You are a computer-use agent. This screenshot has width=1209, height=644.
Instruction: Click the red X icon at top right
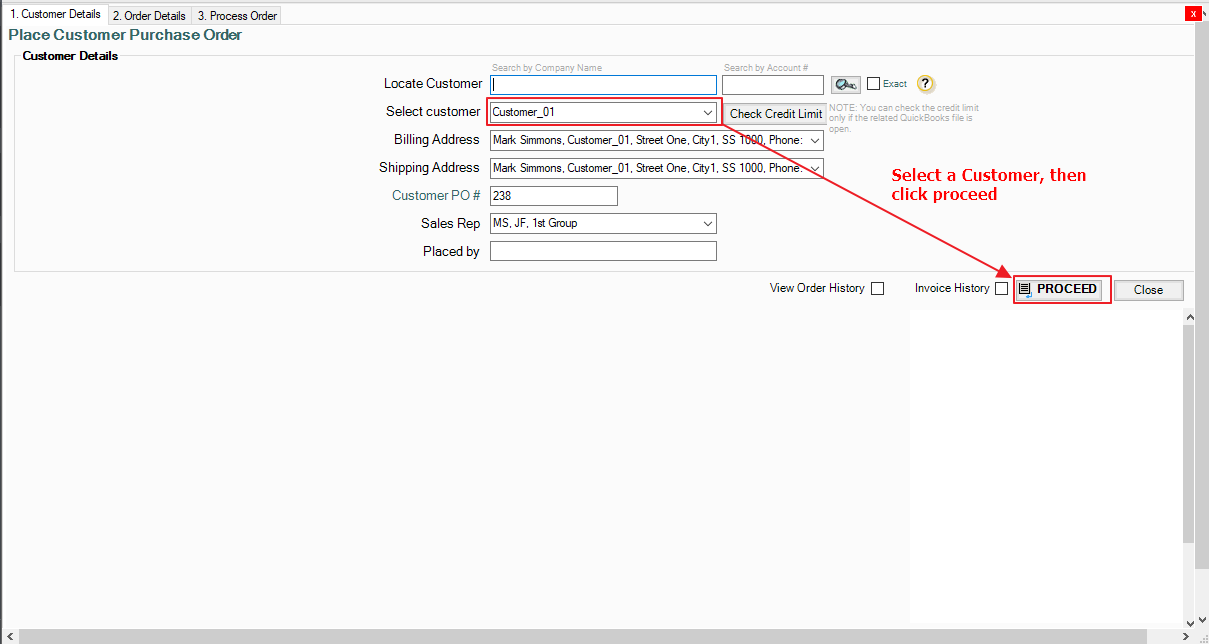click(x=1192, y=14)
